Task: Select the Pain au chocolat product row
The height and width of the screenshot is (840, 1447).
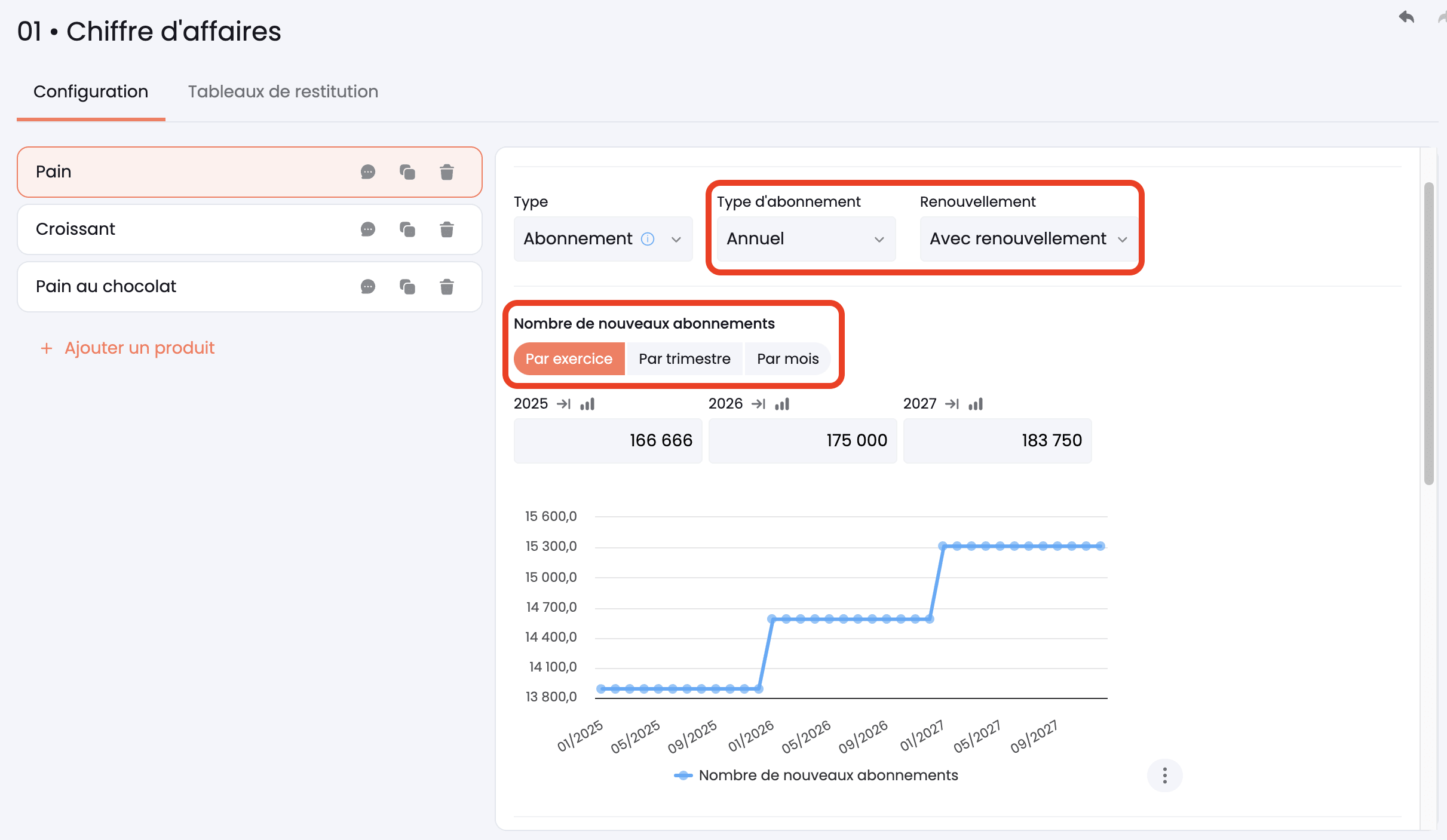Action: (250, 287)
